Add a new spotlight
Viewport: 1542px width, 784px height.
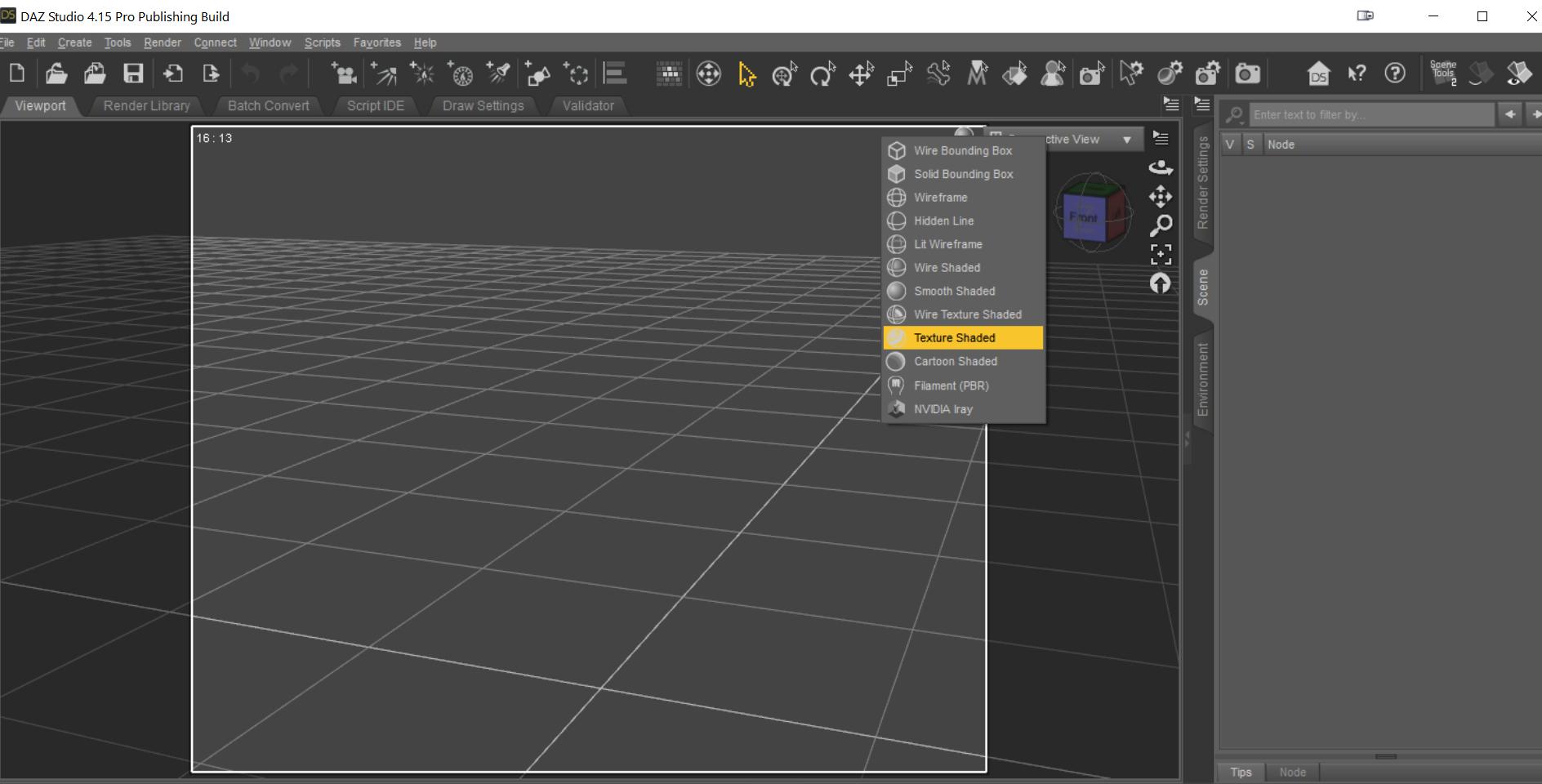tap(498, 73)
